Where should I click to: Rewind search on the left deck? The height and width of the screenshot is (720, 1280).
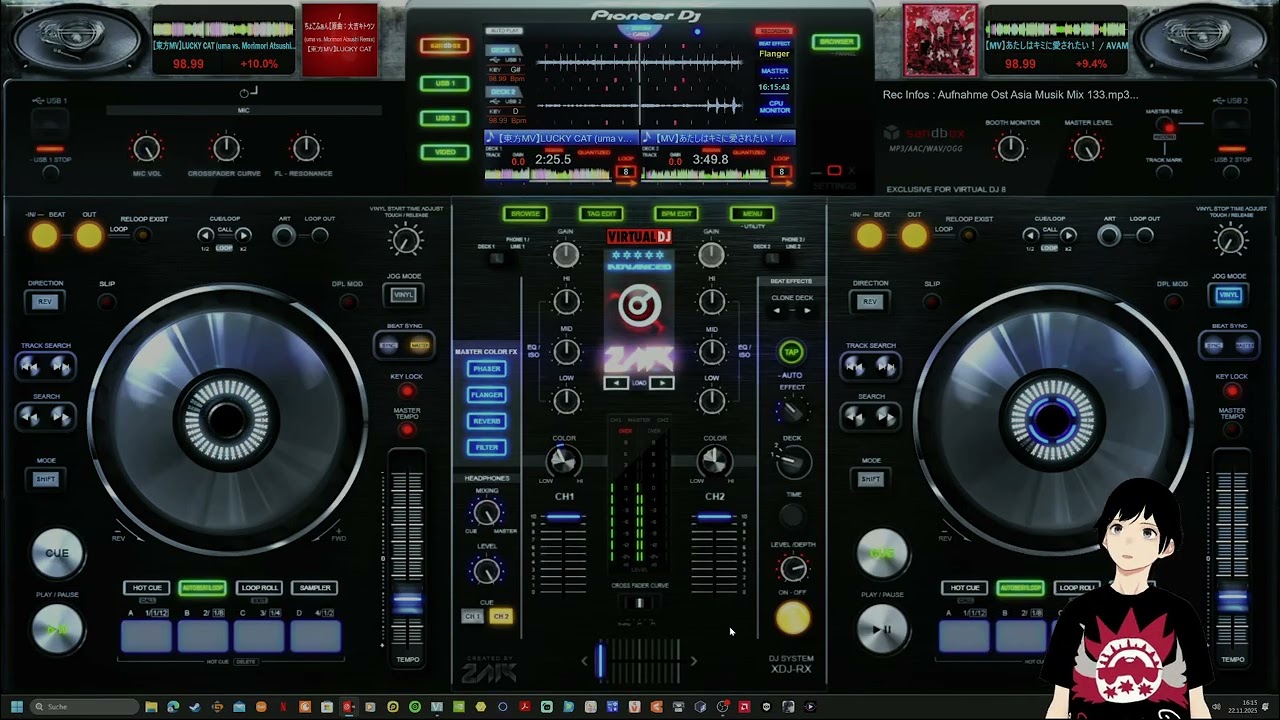[30, 415]
